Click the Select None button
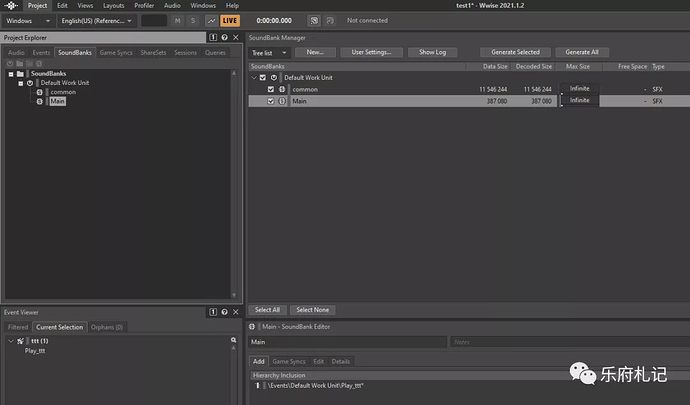The height and width of the screenshot is (405, 690). click(312, 310)
